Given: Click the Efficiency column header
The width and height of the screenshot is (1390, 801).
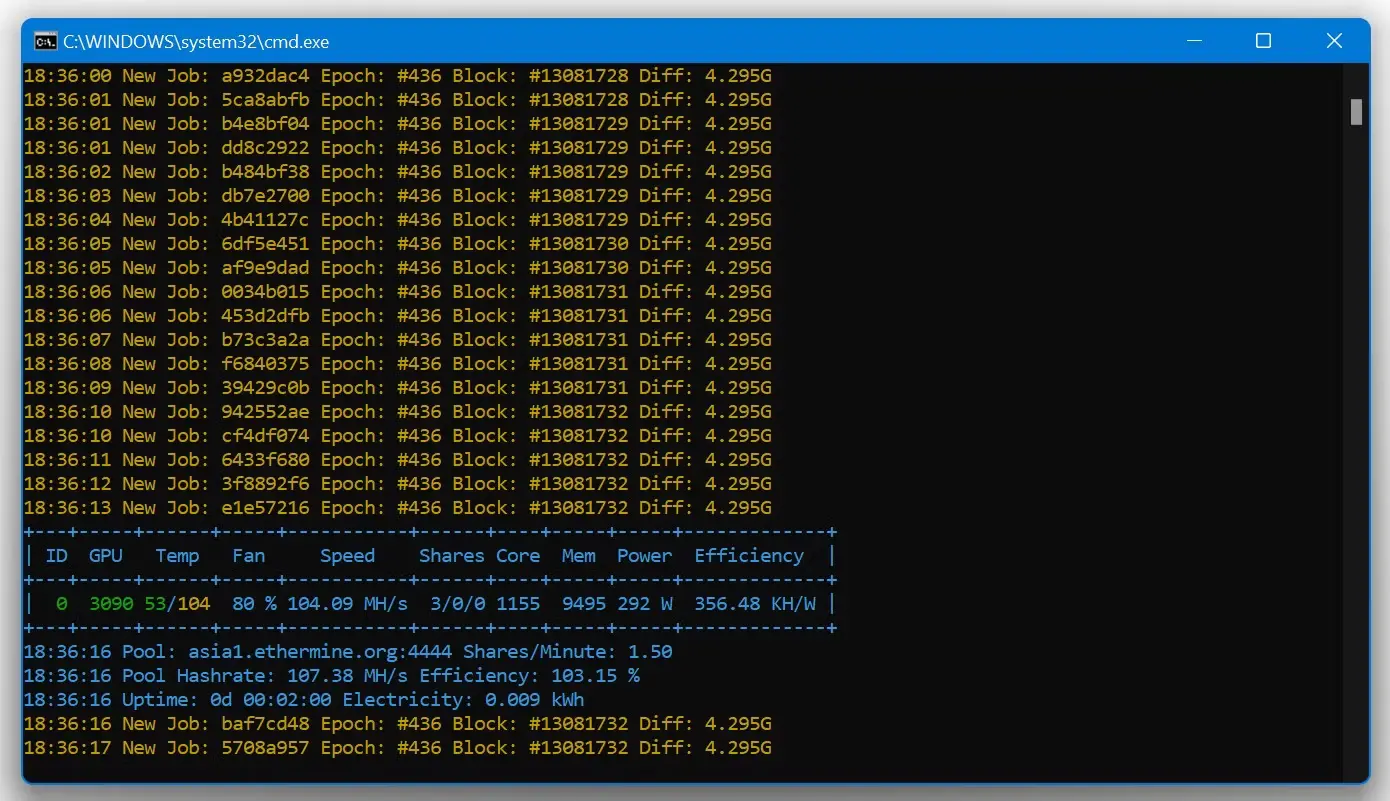Looking at the screenshot, I should pyautogui.click(x=749, y=556).
